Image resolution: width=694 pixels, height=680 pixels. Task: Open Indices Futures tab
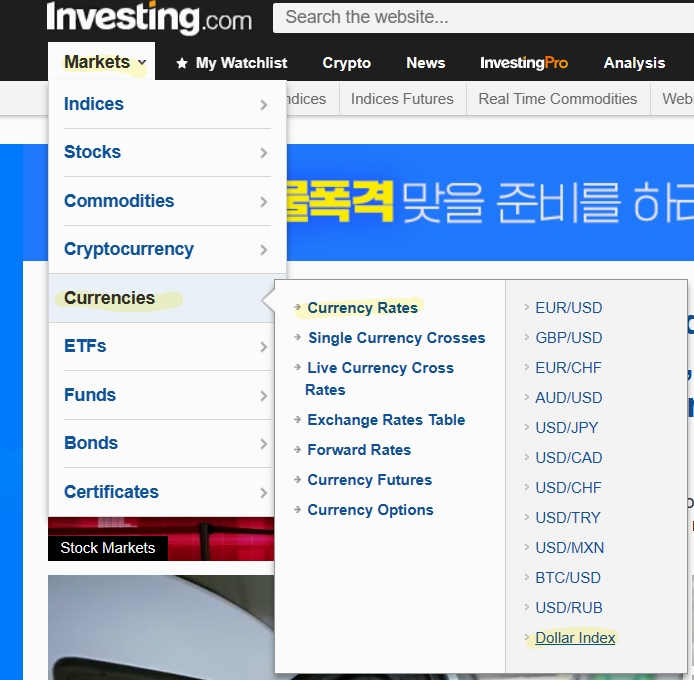click(x=402, y=99)
